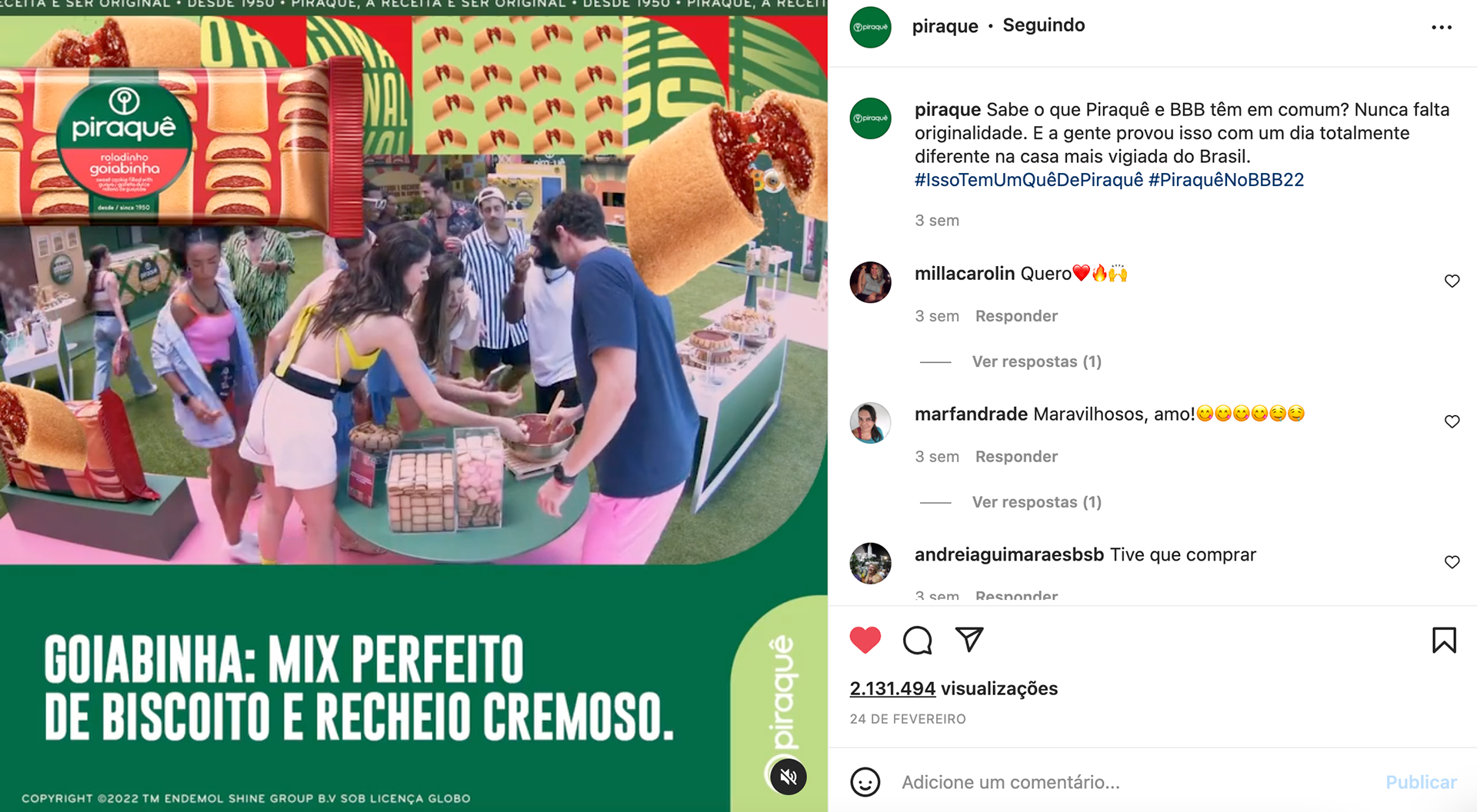Image resolution: width=1477 pixels, height=812 pixels.
Task: Open emoji picker smiley icon
Action: (865, 782)
